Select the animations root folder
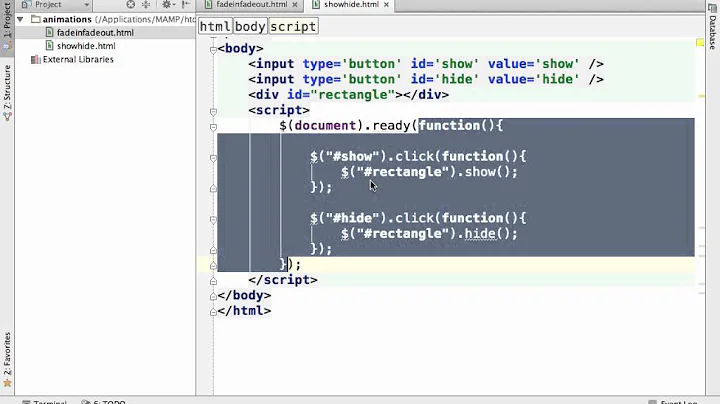 coord(67,19)
